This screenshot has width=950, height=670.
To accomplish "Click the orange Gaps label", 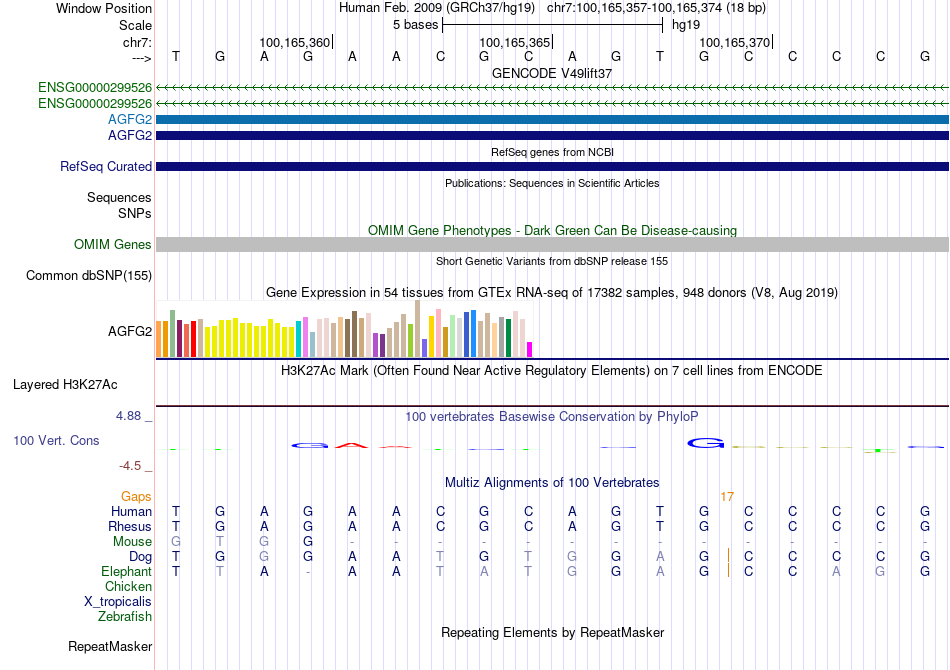I will [136, 497].
